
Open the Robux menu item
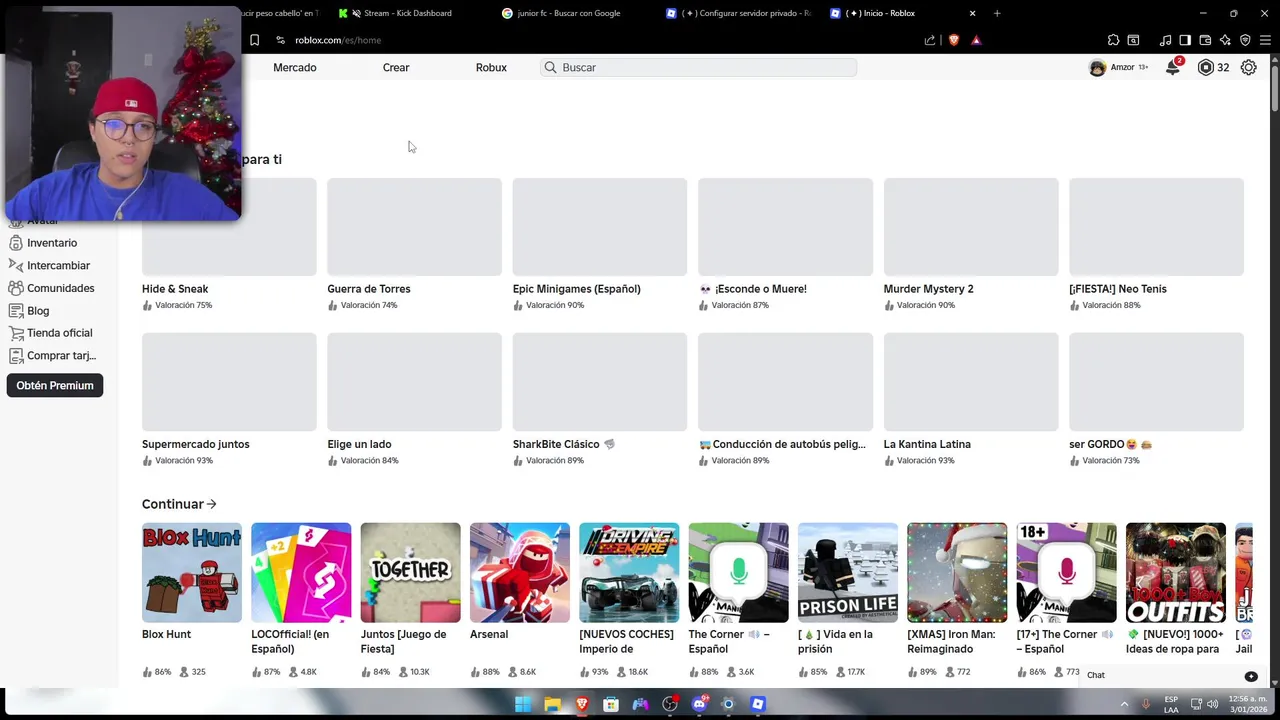[491, 68]
